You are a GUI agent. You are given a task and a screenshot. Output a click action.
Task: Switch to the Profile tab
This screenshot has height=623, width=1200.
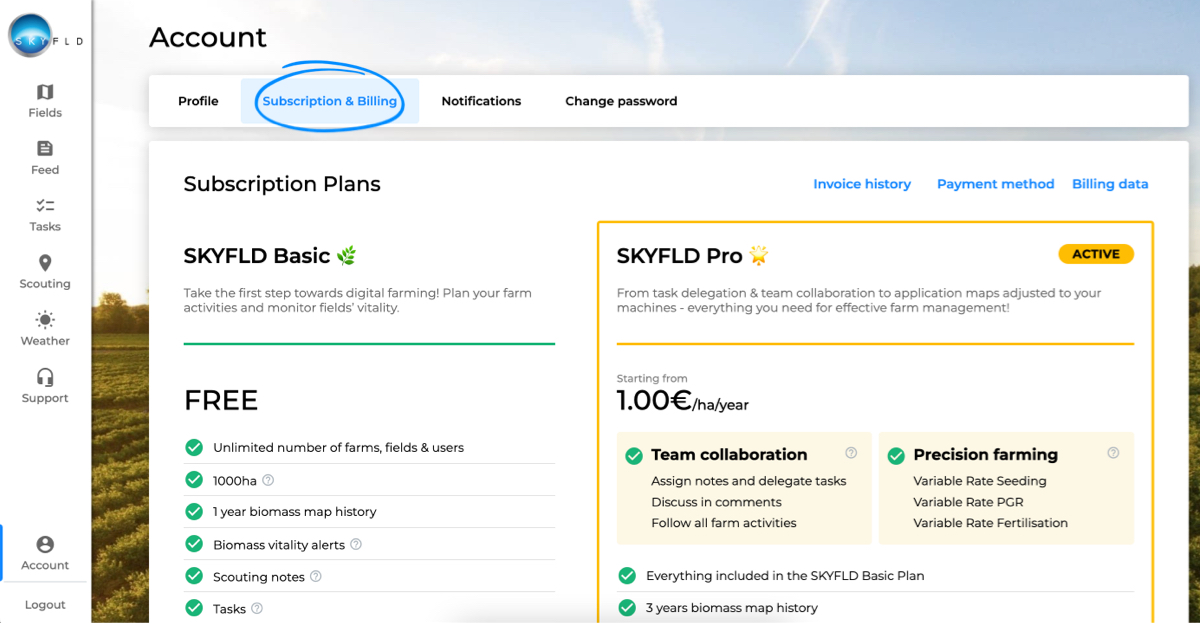click(198, 101)
